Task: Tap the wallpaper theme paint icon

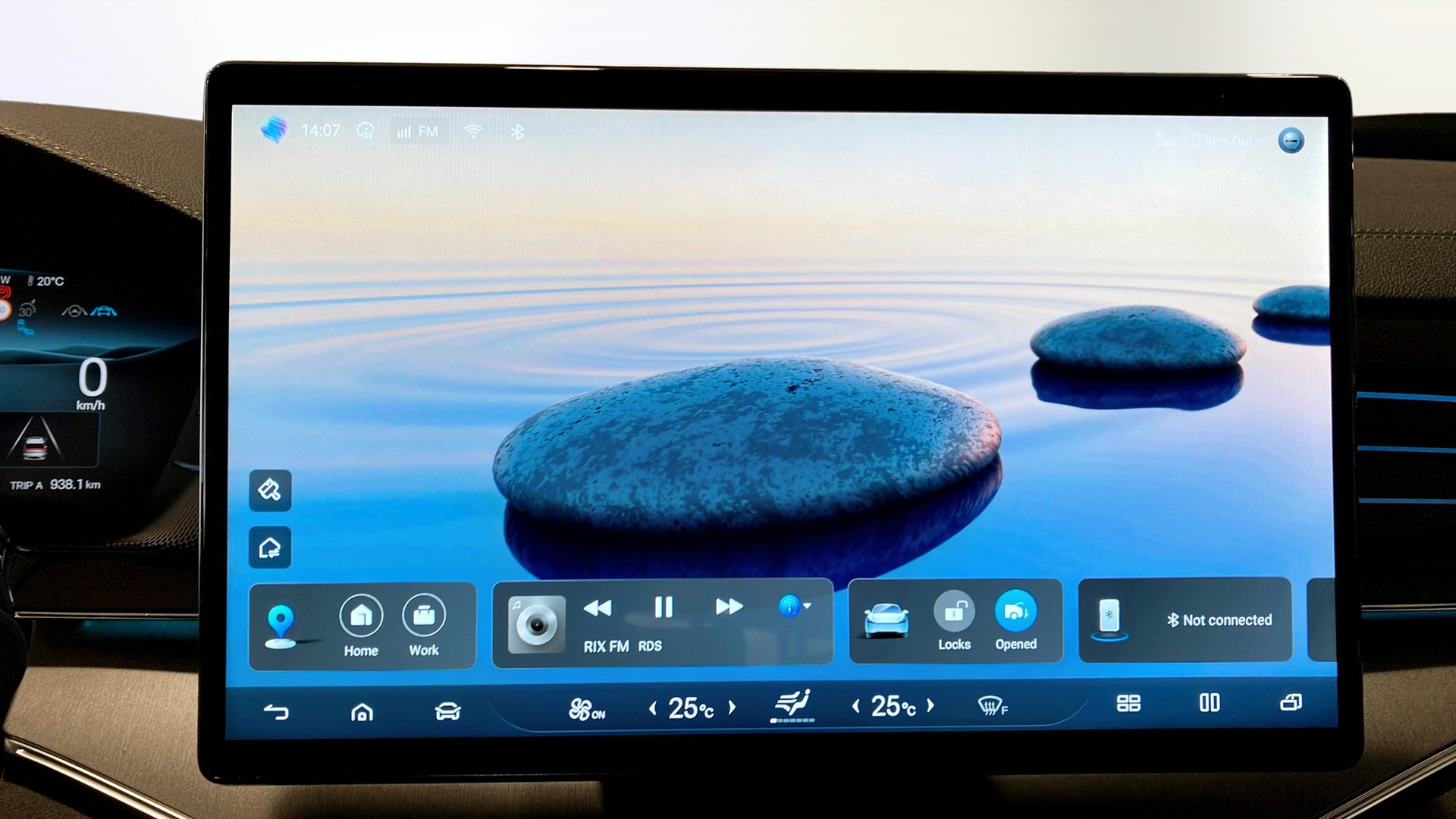Action: click(270, 490)
